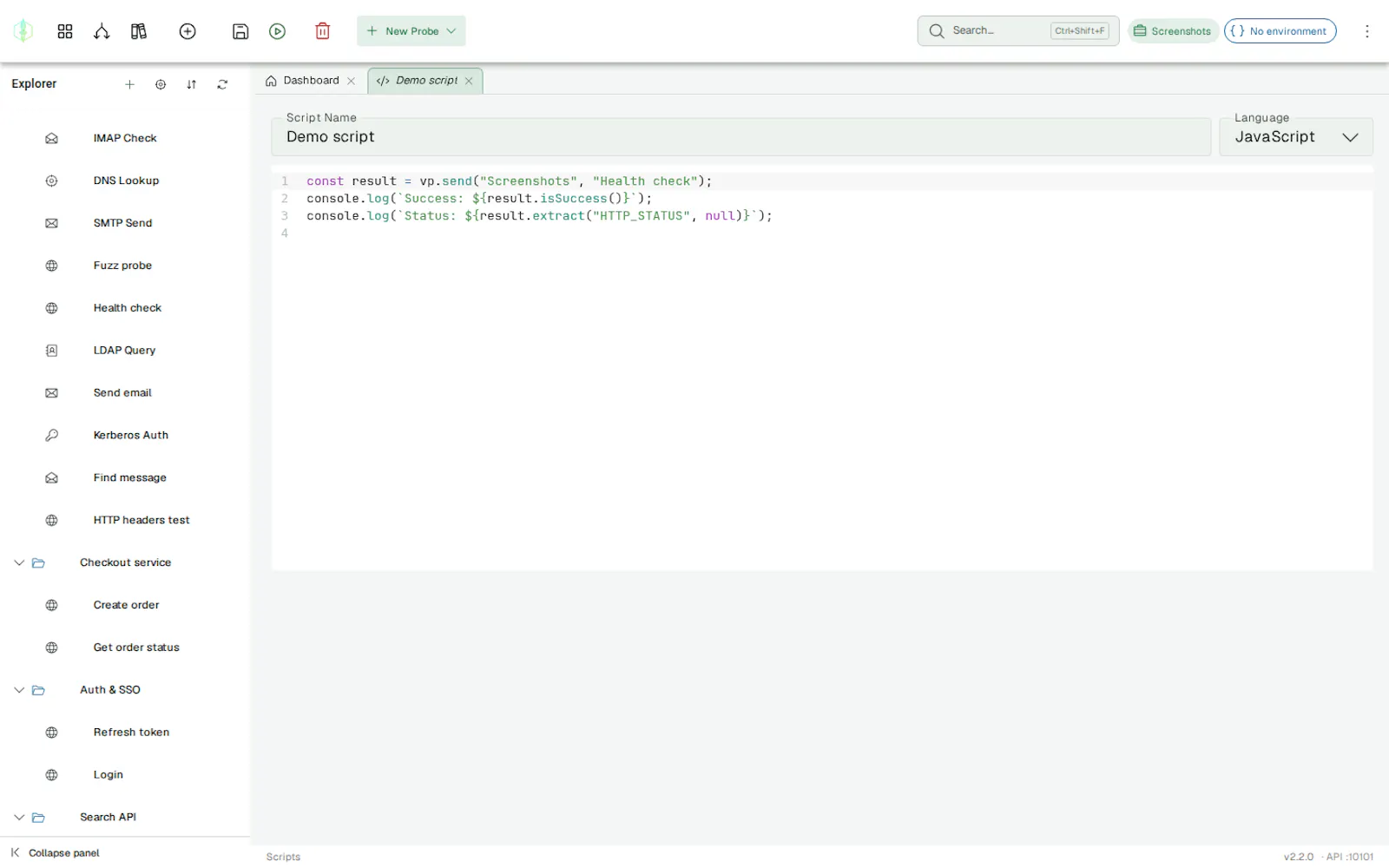Refresh the Explorer list

coord(222,84)
